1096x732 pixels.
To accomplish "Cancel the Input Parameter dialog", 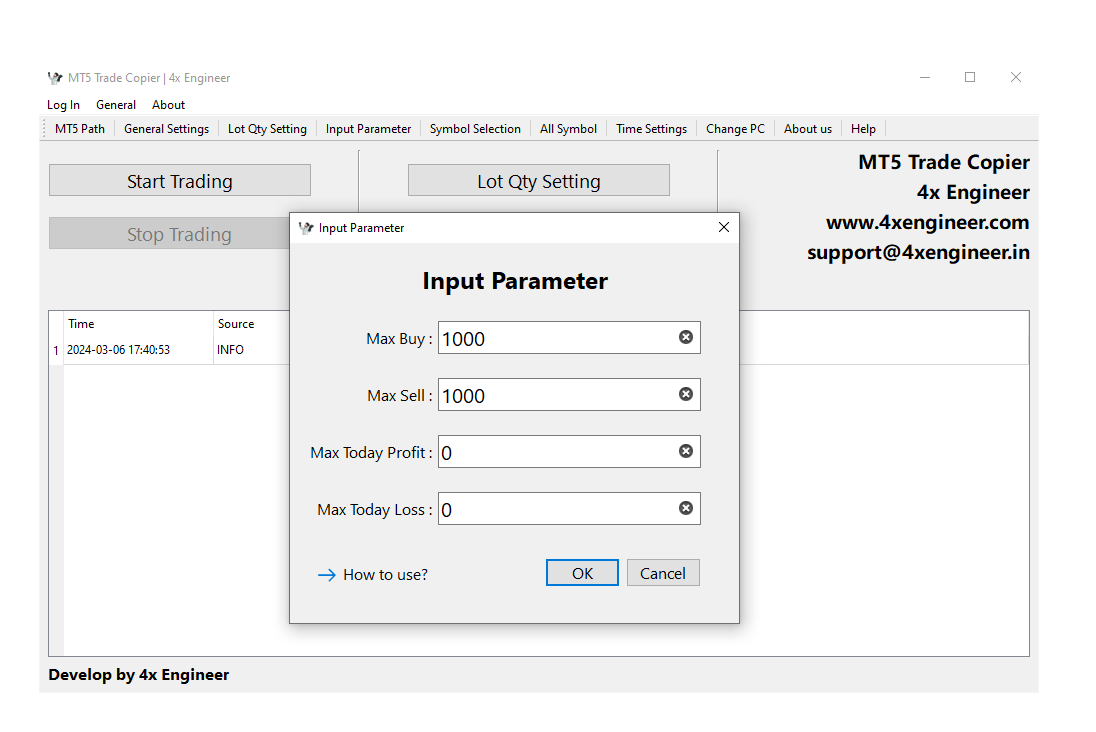I will click(x=663, y=573).
